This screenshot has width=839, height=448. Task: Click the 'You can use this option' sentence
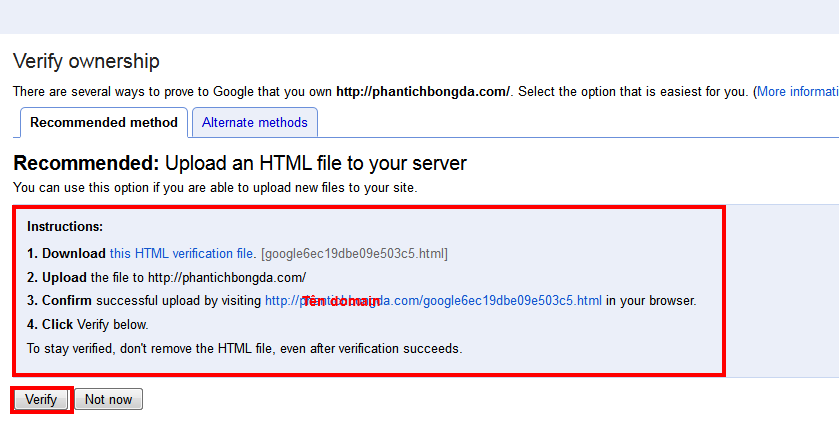click(x=214, y=187)
